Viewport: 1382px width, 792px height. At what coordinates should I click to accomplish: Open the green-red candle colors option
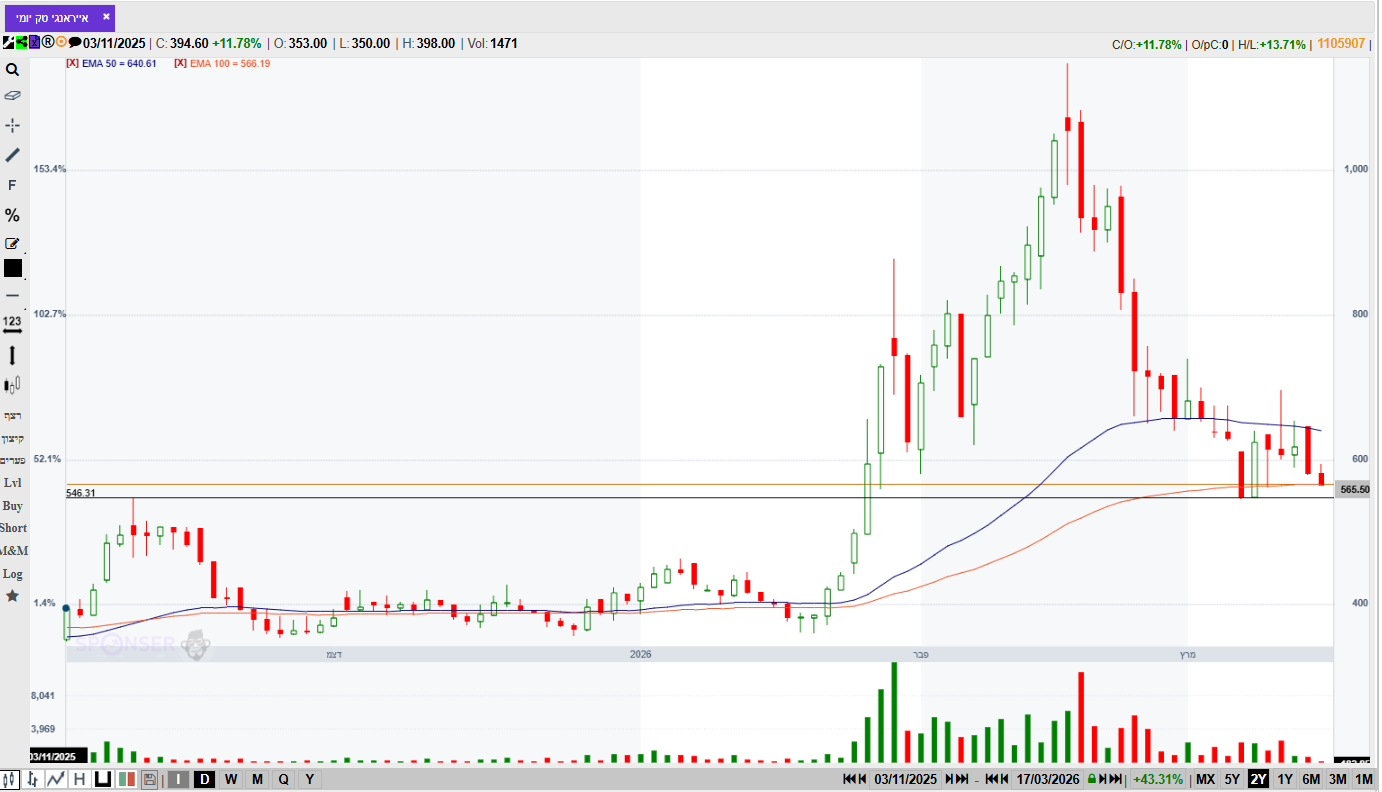pos(127,779)
